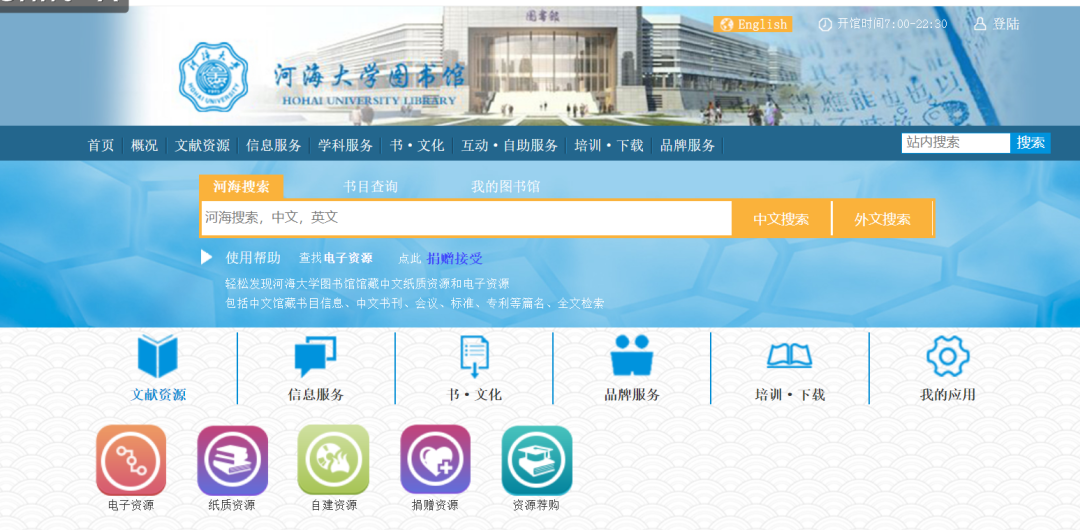Click the 我的应用 category label
This screenshot has width=1080, height=530.
[948, 395]
